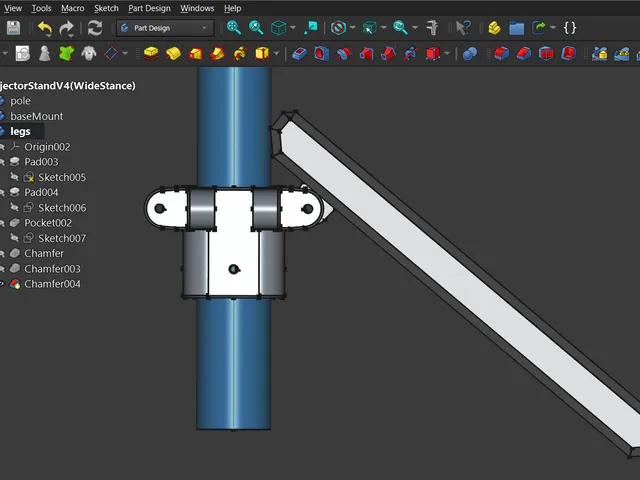Select the Hole tool
Image resolution: width=640 pixels, height=480 pixels.
click(322, 53)
